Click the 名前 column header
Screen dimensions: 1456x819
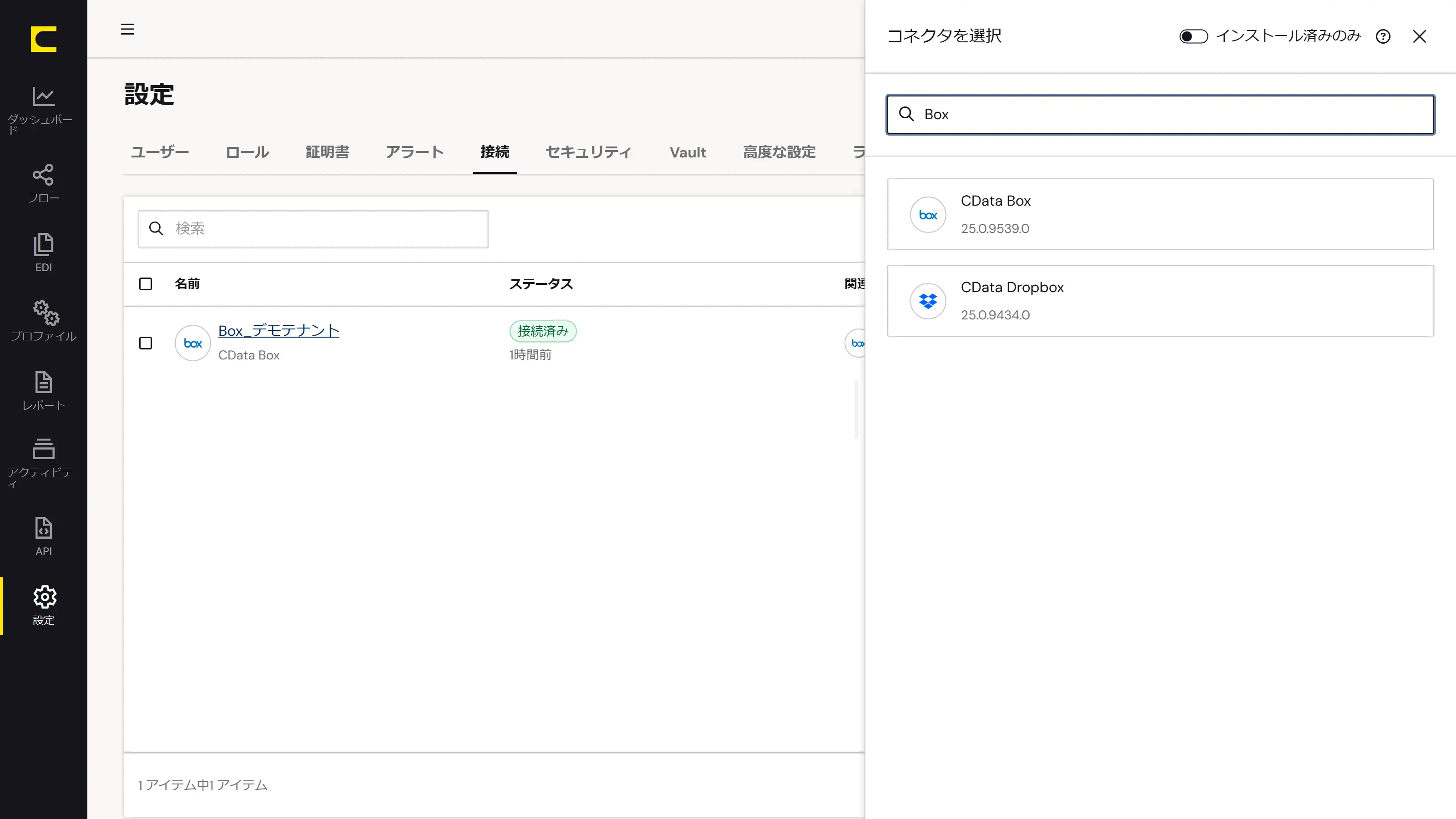click(187, 284)
